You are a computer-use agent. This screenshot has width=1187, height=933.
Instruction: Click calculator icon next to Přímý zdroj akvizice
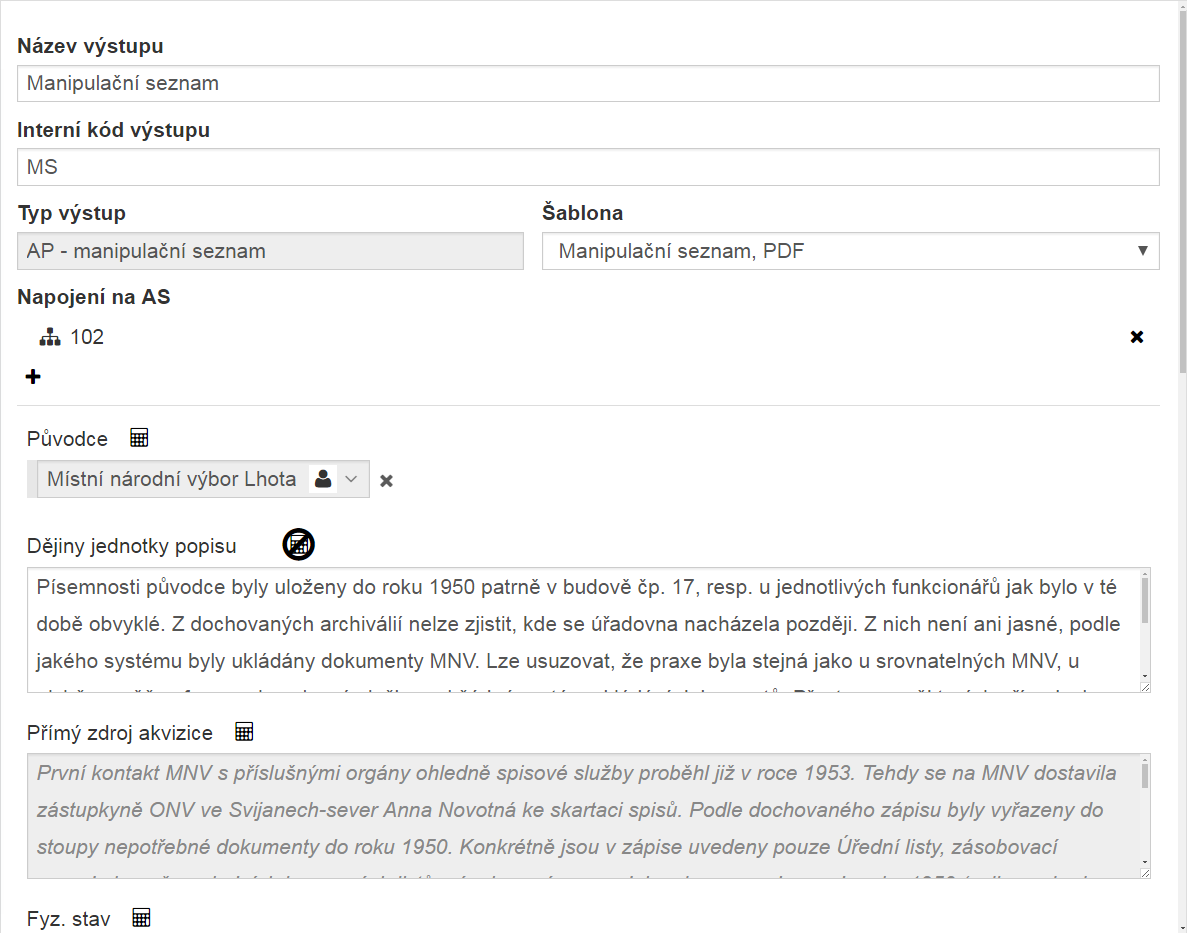pyautogui.click(x=245, y=732)
